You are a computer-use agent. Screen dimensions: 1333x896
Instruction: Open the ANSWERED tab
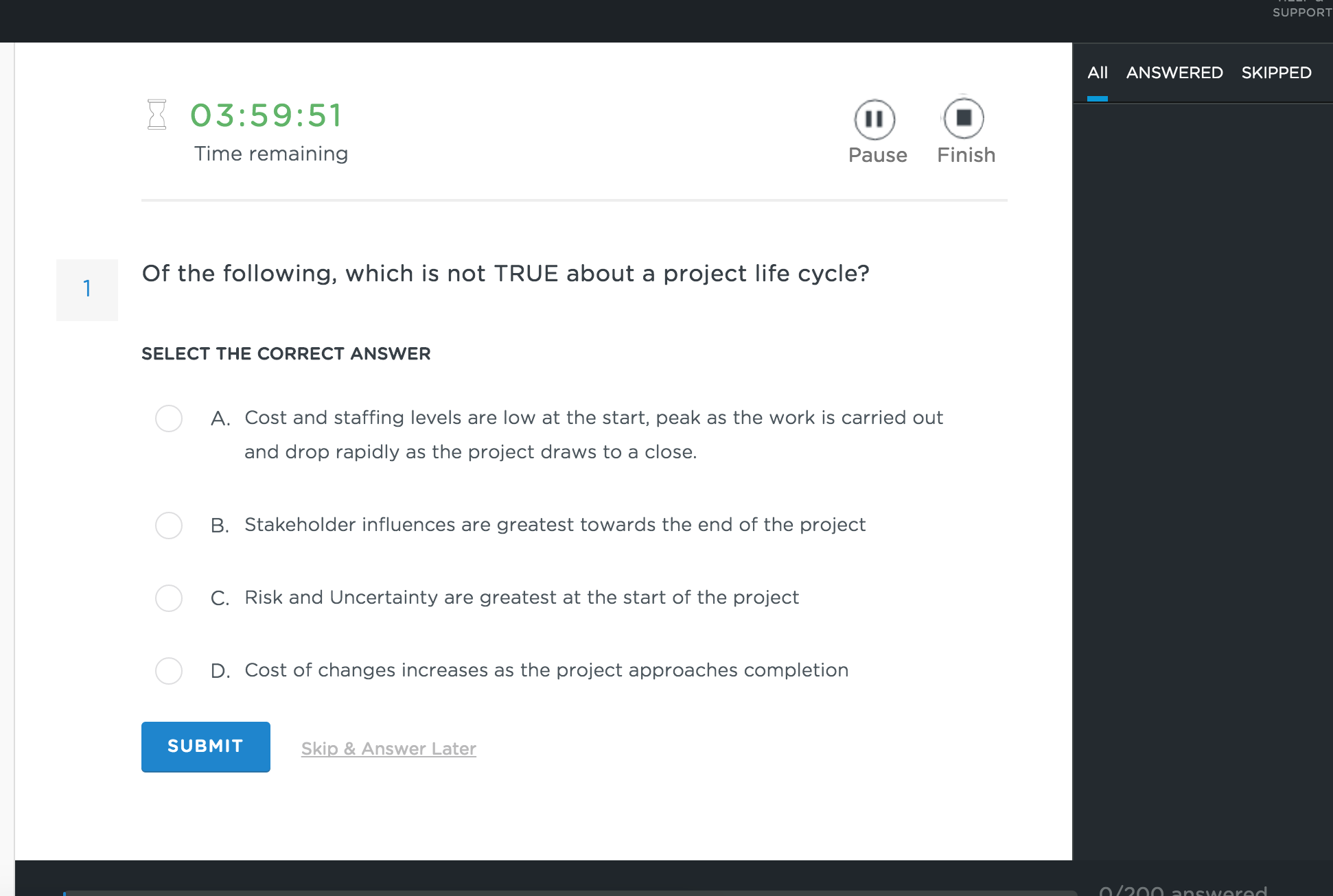[1174, 73]
